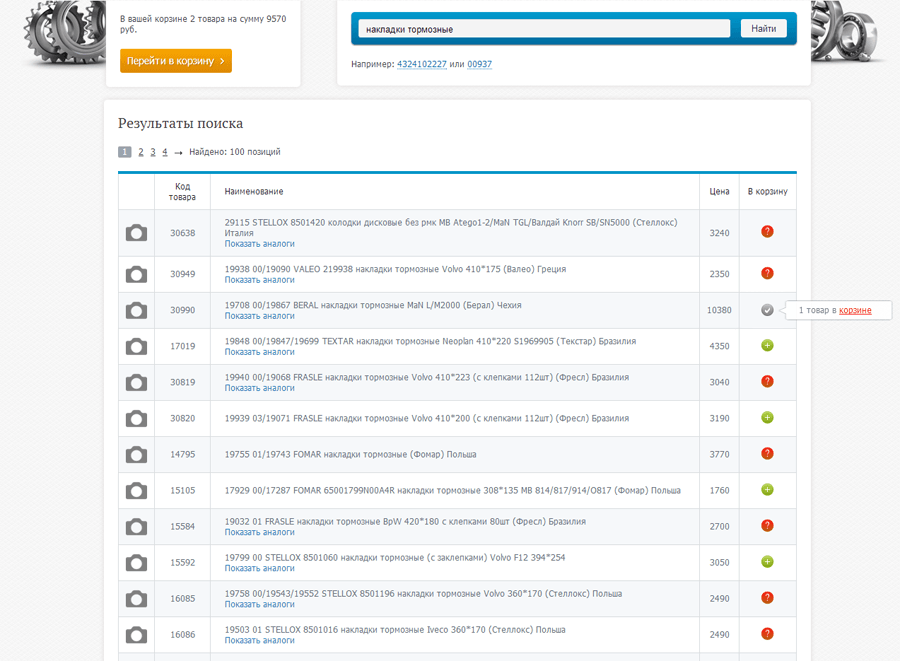
Task: Show analogs for FRASLE BpW 420*180
Action: (259, 532)
